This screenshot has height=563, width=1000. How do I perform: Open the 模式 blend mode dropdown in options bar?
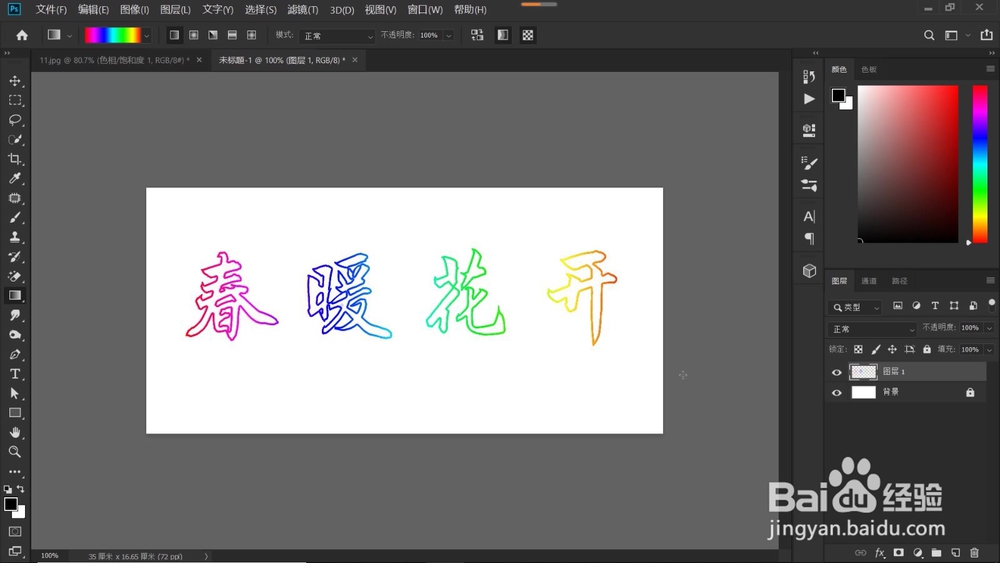click(x=337, y=36)
